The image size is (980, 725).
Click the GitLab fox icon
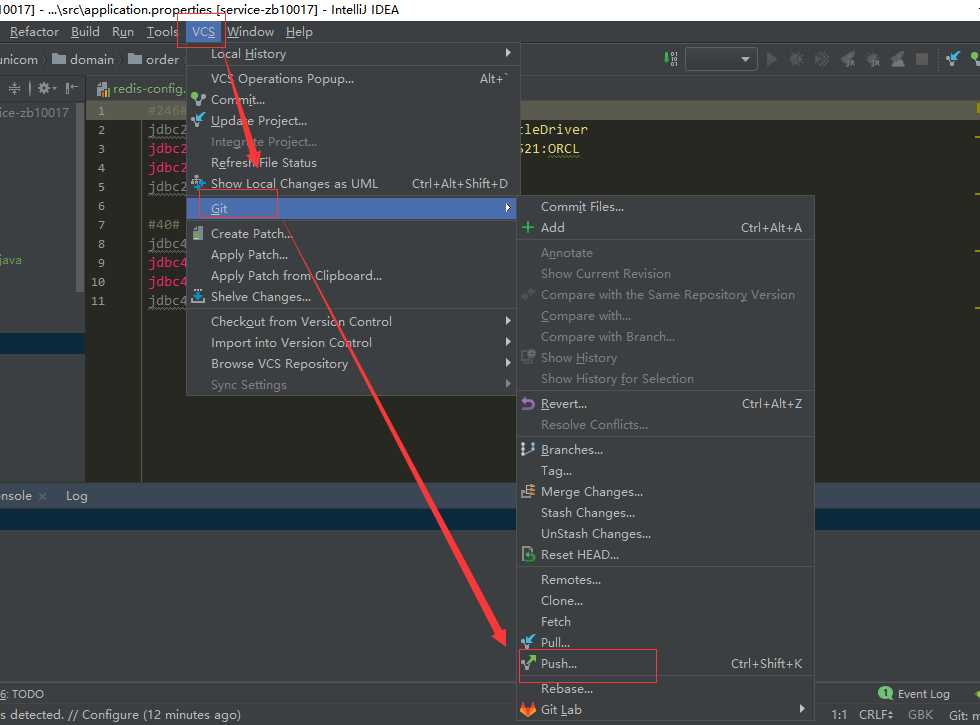[x=528, y=709]
